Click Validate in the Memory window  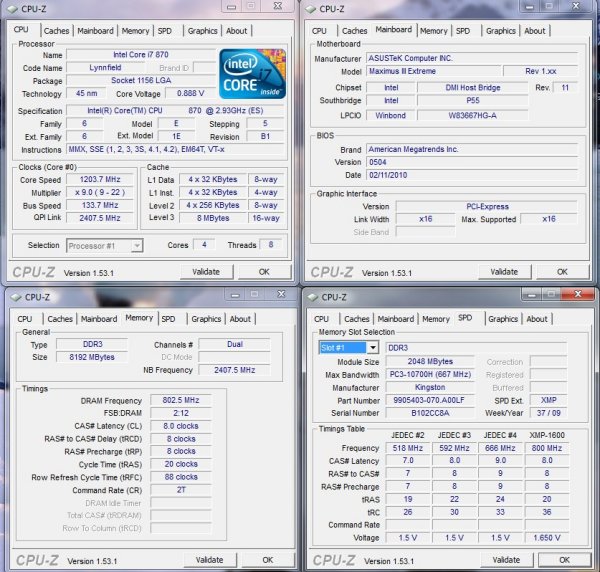(209, 560)
